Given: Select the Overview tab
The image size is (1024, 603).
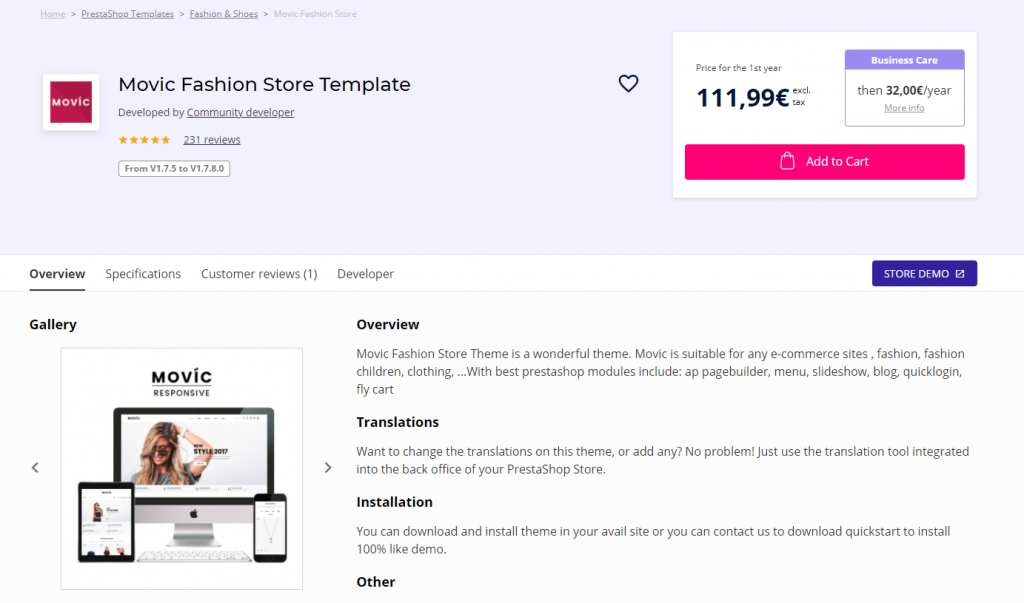Looking at the screenshot, I should (x=57, y=274).
